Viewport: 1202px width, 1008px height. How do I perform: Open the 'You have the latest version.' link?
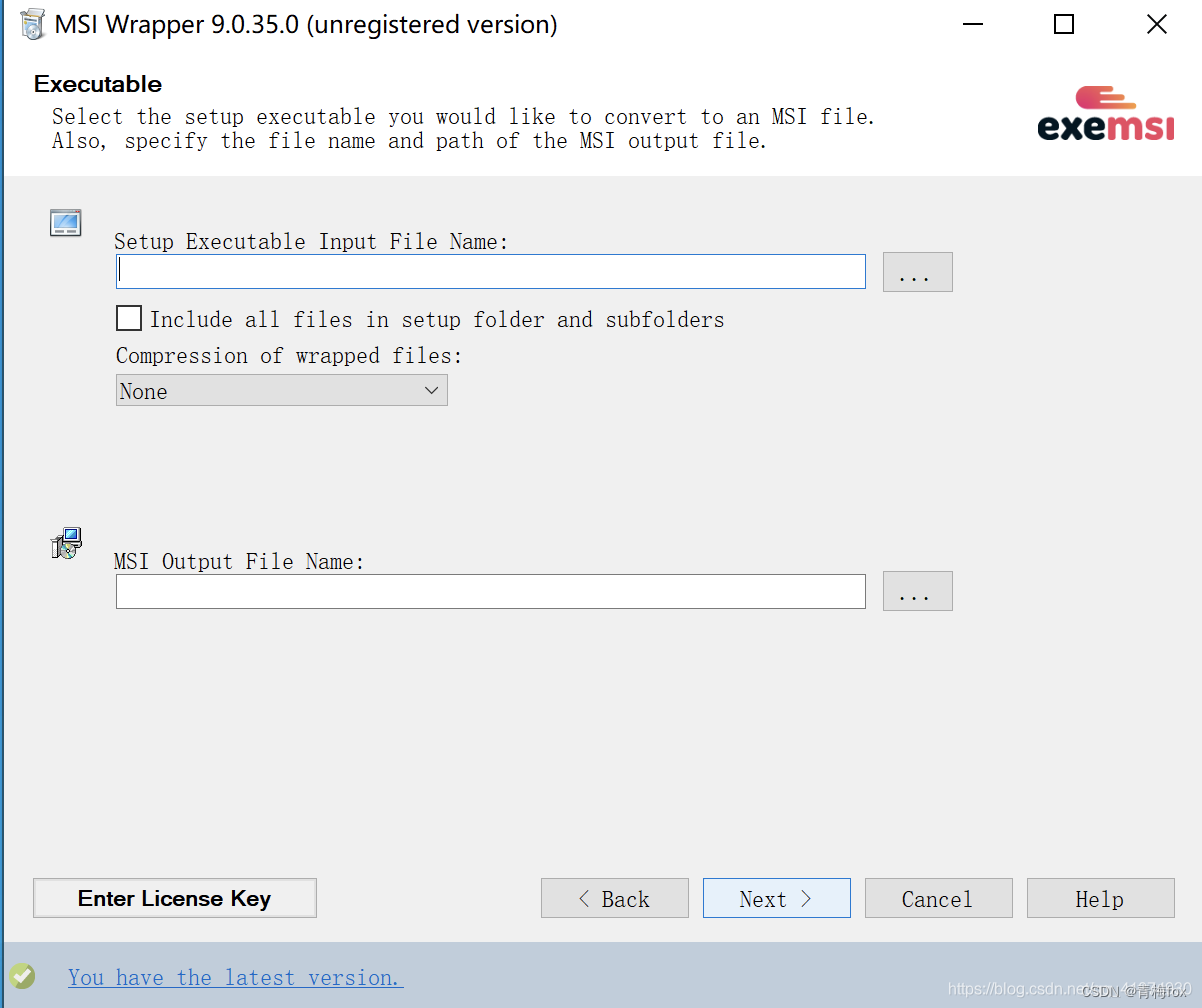click(x=236, y=978)
